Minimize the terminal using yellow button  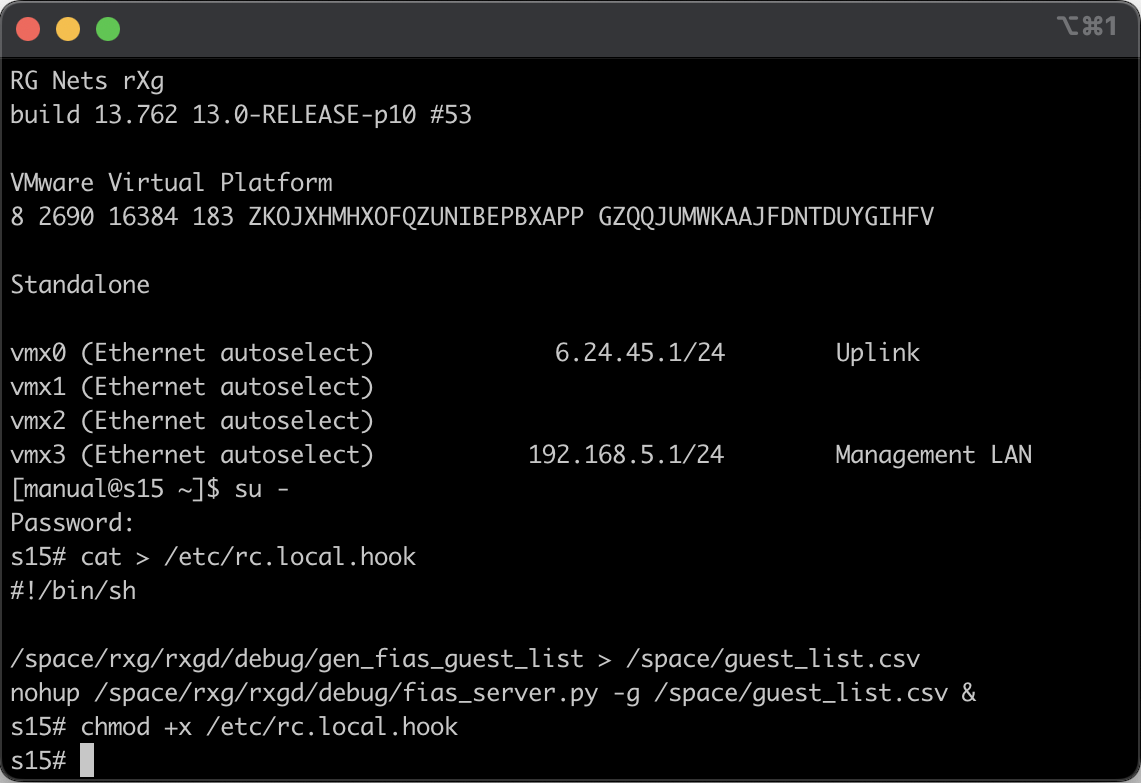(68, 30)
